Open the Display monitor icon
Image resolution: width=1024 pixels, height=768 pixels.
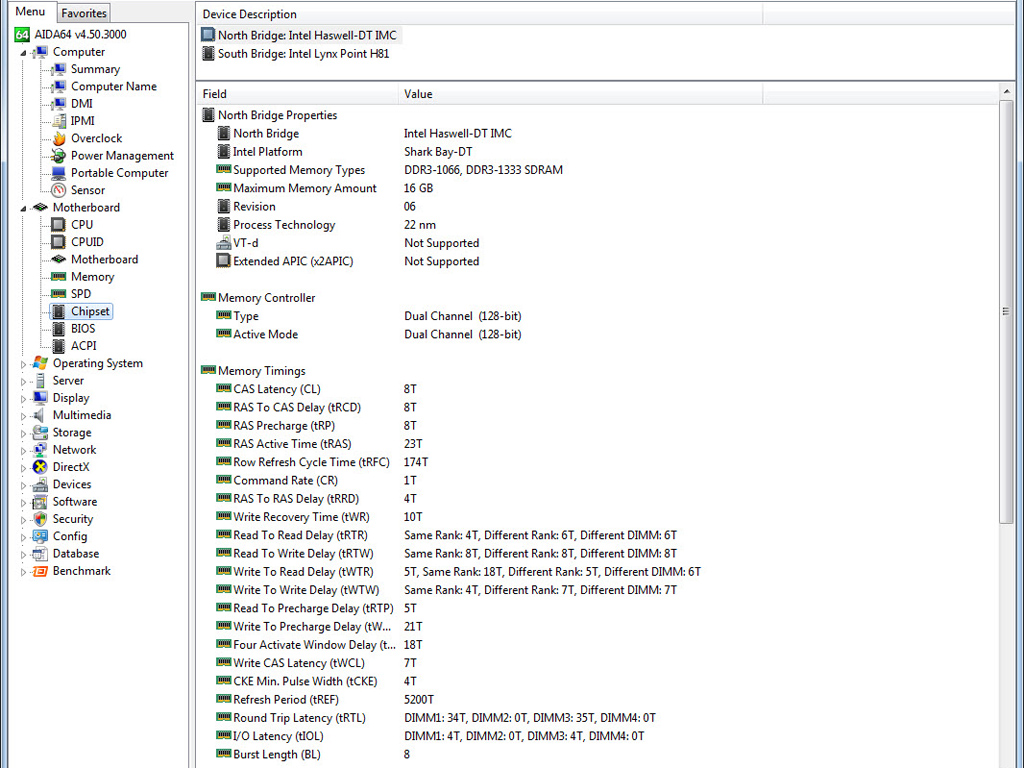[x=40, y=398]
